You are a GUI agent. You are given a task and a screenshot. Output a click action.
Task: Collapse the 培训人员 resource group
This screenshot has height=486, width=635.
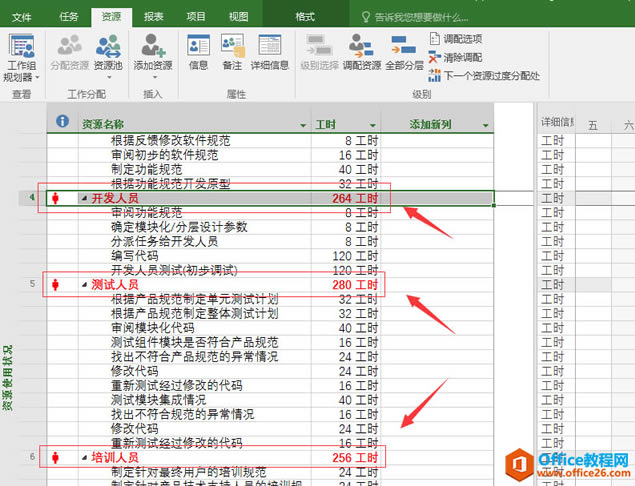point(84,457)
